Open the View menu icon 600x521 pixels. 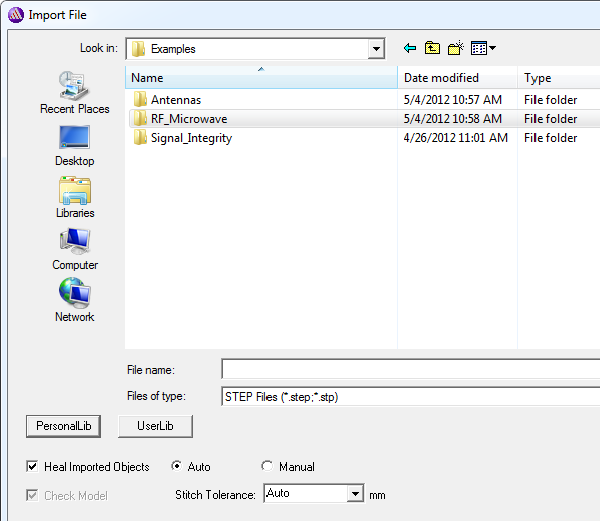pos(483,48)
